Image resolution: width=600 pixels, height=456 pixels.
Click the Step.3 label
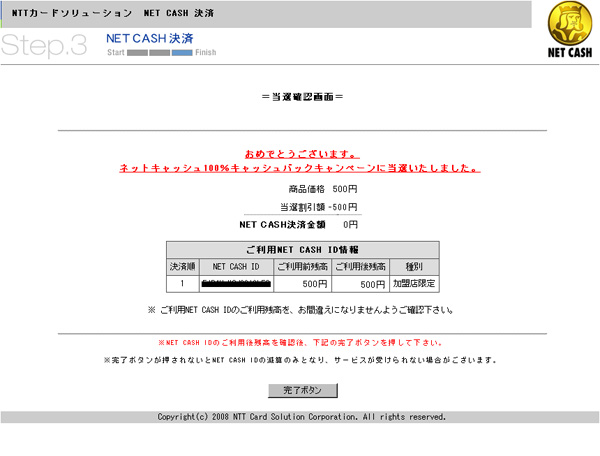click(44, 45)
